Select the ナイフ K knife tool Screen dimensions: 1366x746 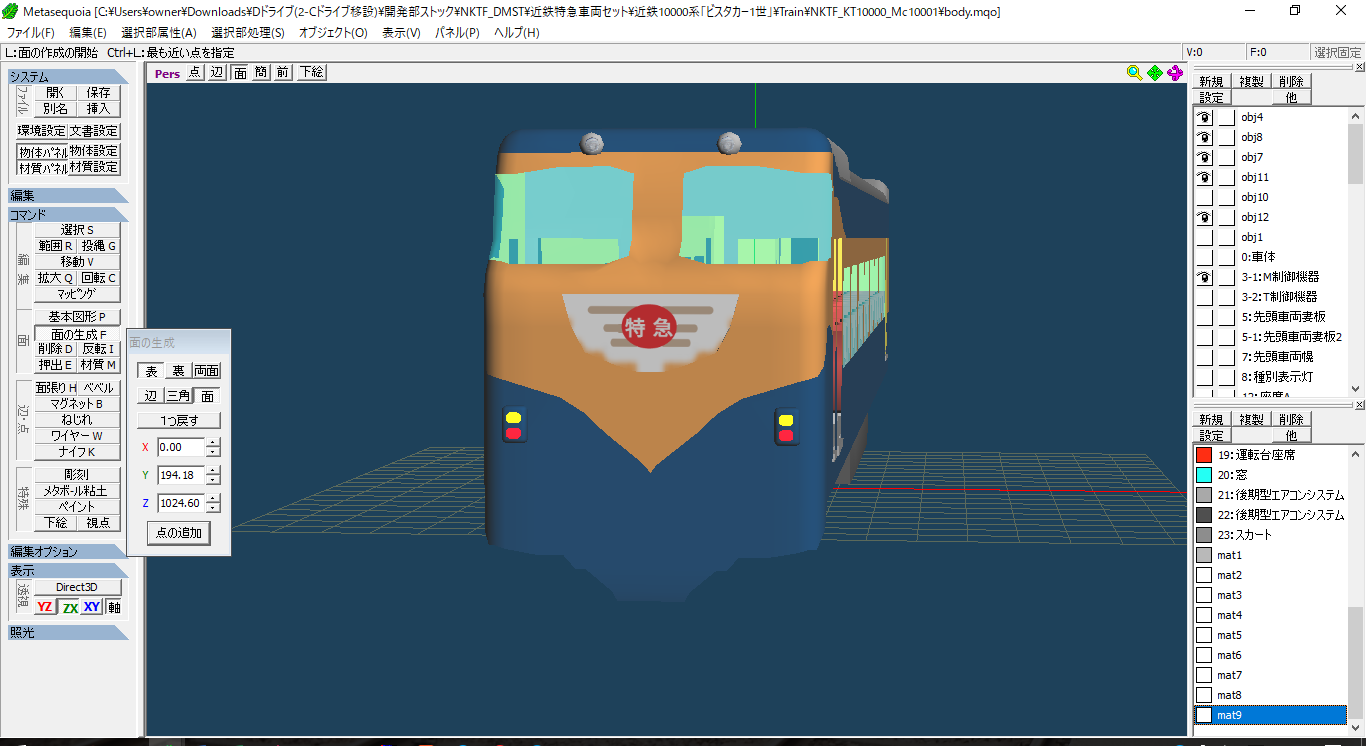coord(77,452)
